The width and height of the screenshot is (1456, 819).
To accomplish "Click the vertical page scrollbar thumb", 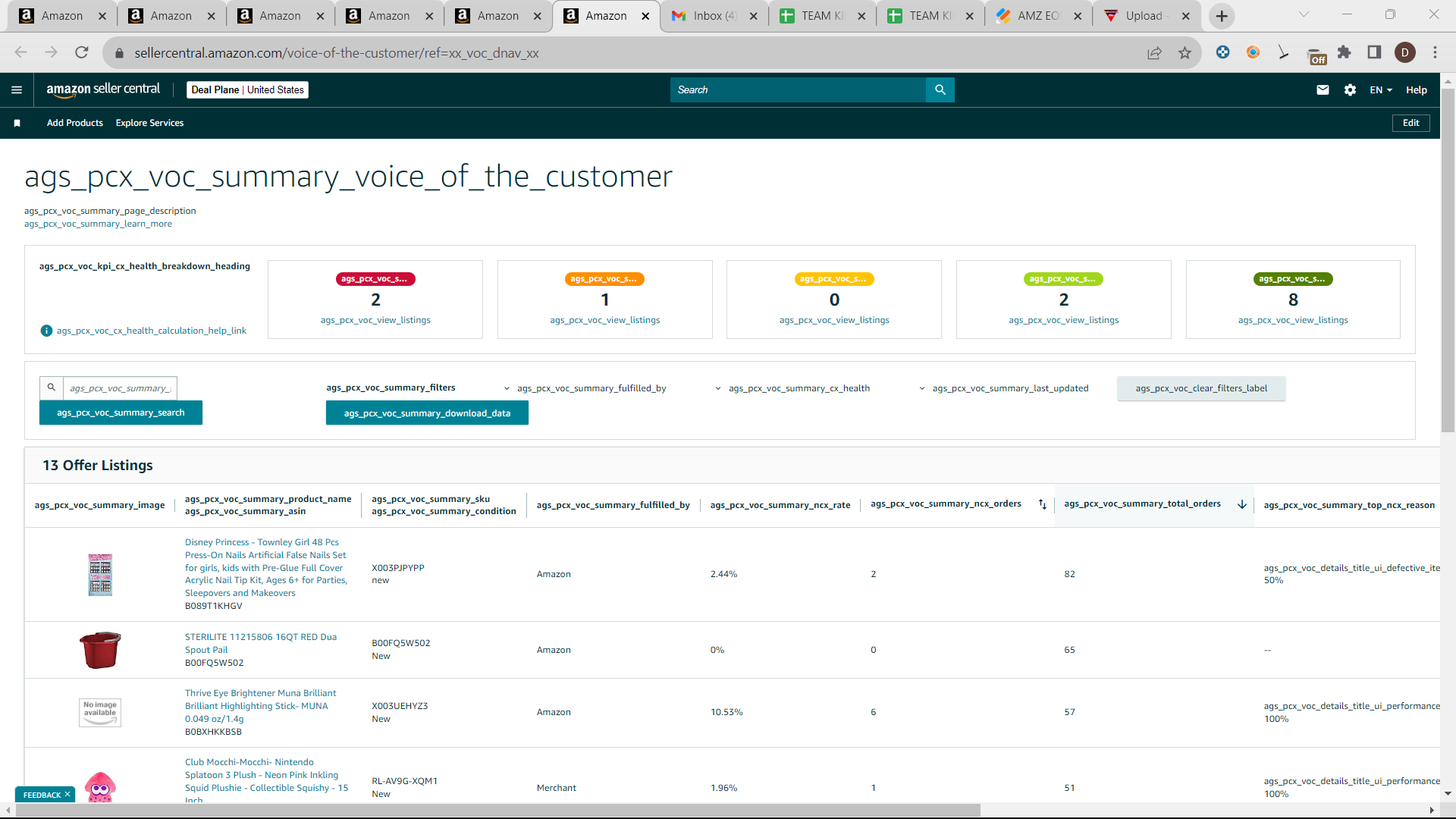I will [1448, 260].
